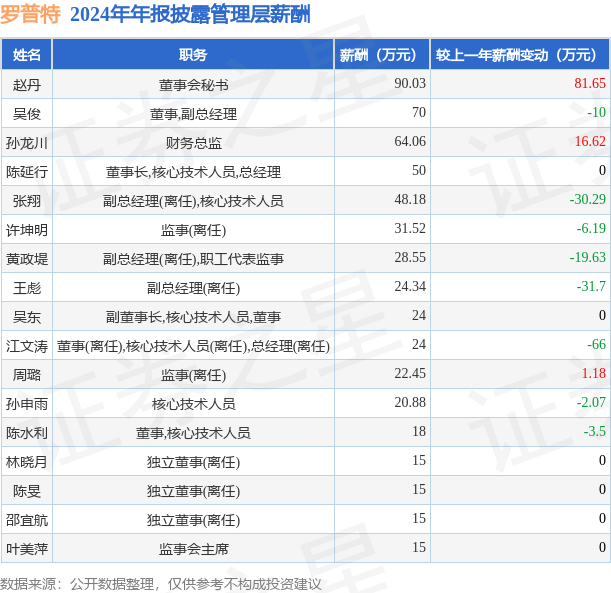The height and width of the screenshot is (593, 611).
Task: Select the name cell 孙龙川
Action: pyautogui.click(x=26, y=142)
